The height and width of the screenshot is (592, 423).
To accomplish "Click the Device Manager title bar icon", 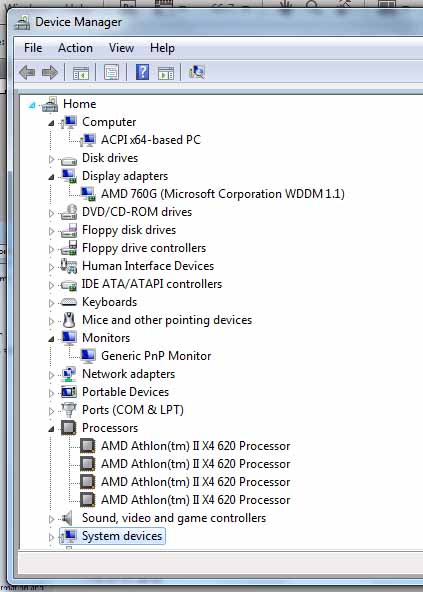I will coord(23,23).
